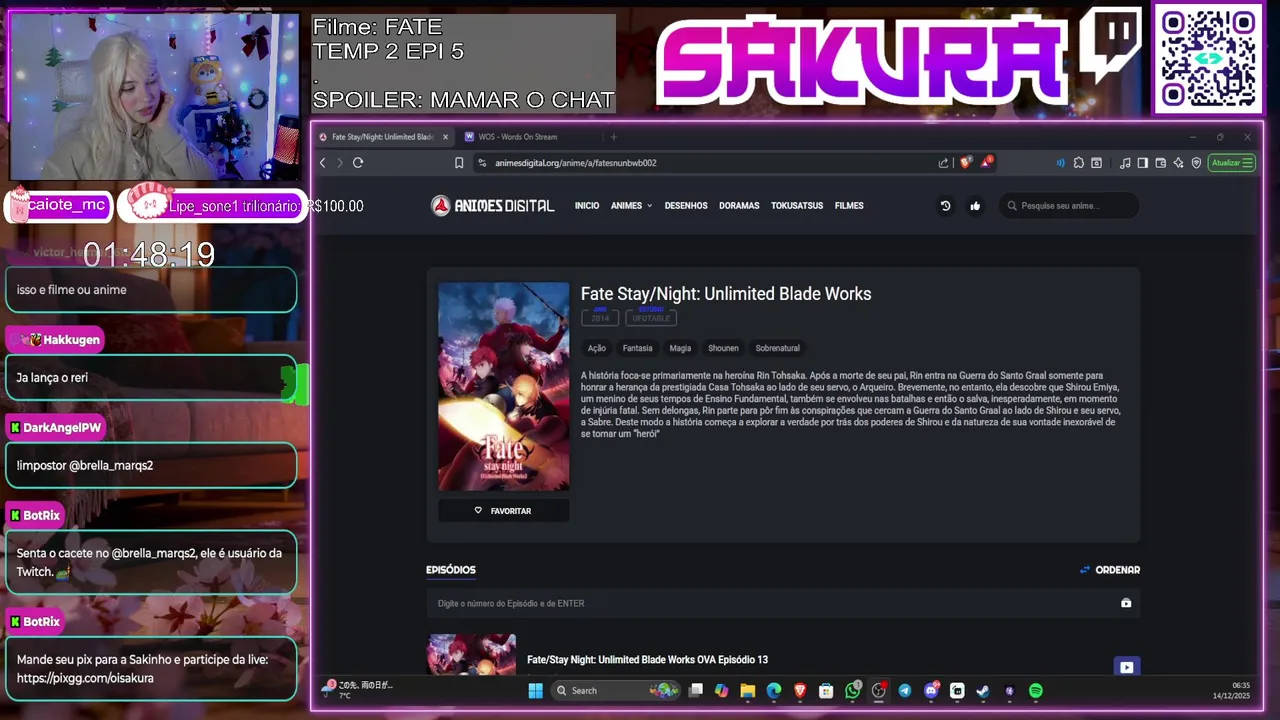Viewport: 1280px width, 720px height.
Task: Click the Windows taskbar Search box
Action: tap(616, 691)
